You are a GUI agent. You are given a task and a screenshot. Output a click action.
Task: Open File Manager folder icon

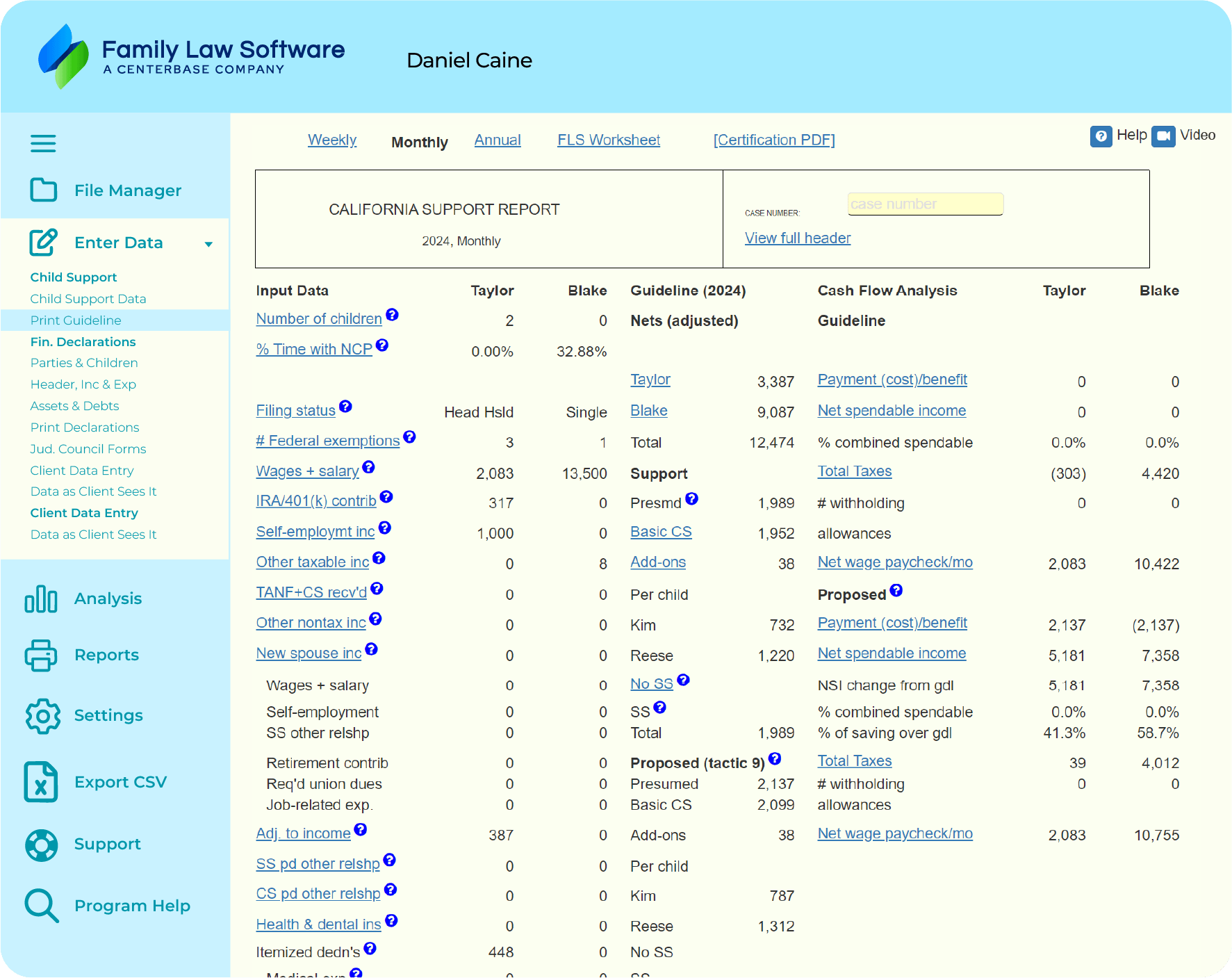click(x=43, y=190)
